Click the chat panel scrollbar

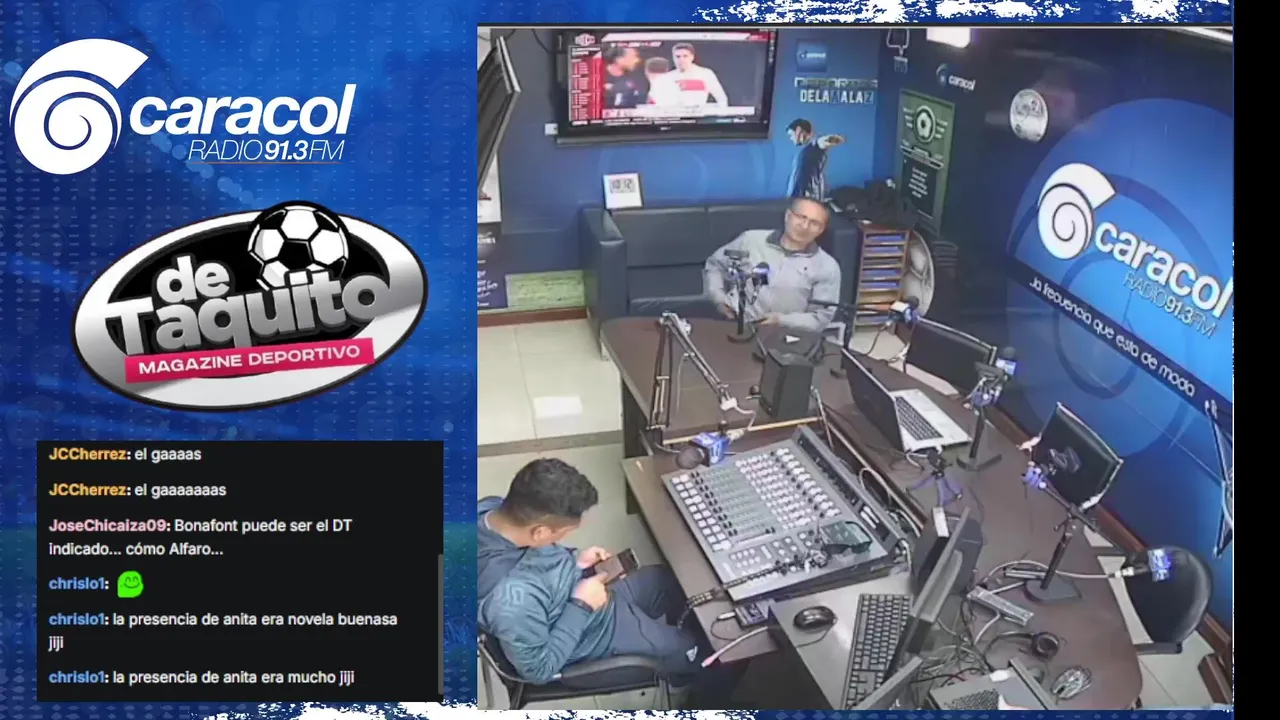tap(439, 624)
